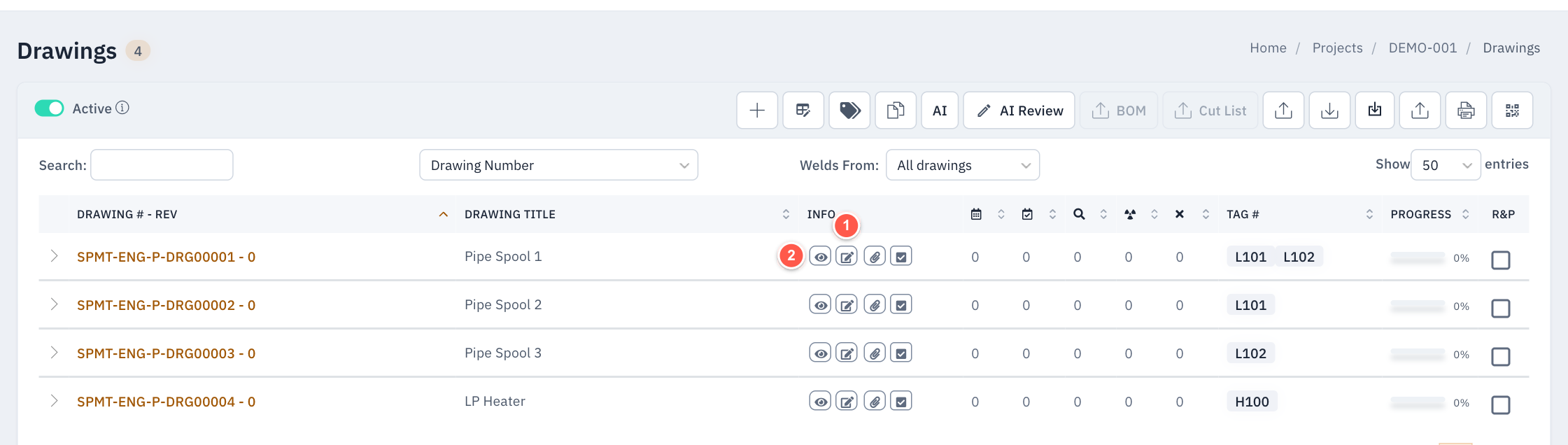Click eye icon for LP Heater

coord(820,402)
